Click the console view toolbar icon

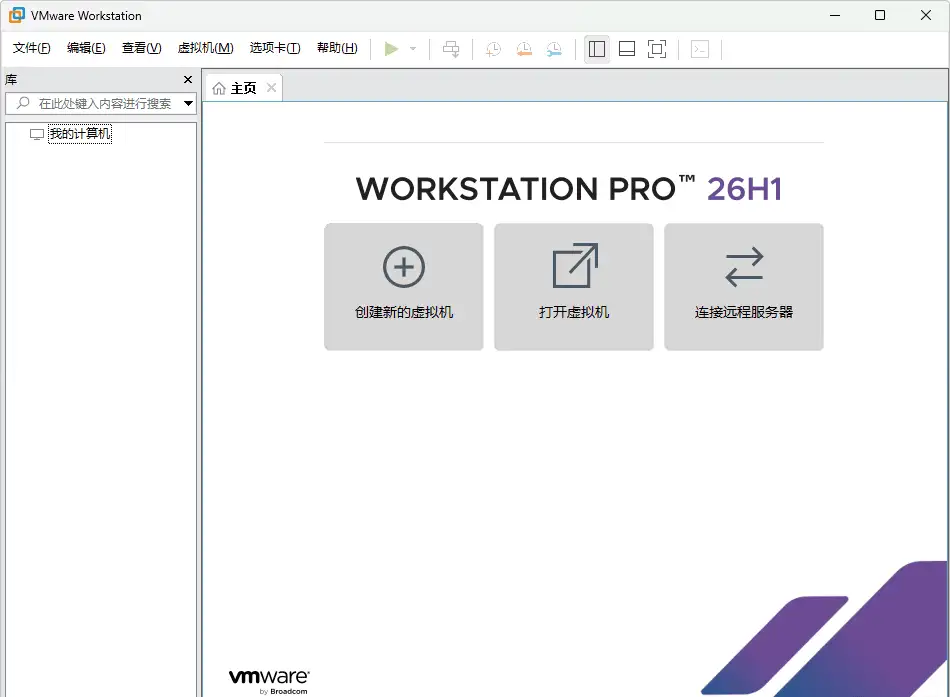tap(700, 49)
